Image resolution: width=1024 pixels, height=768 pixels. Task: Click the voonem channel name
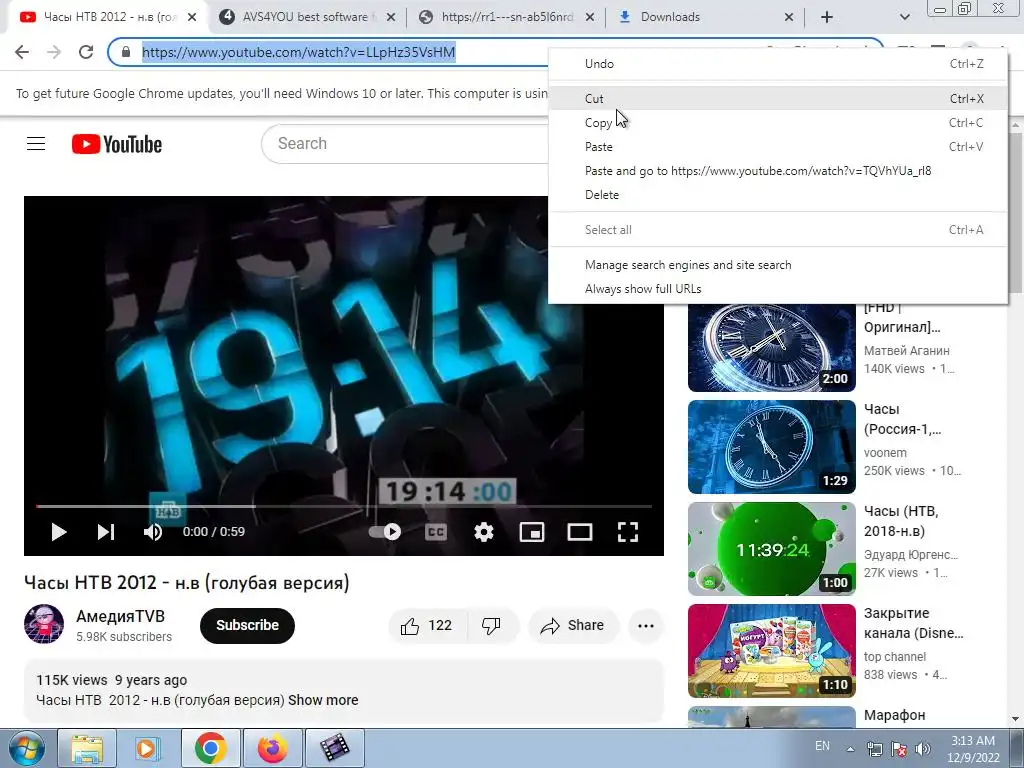885,453
